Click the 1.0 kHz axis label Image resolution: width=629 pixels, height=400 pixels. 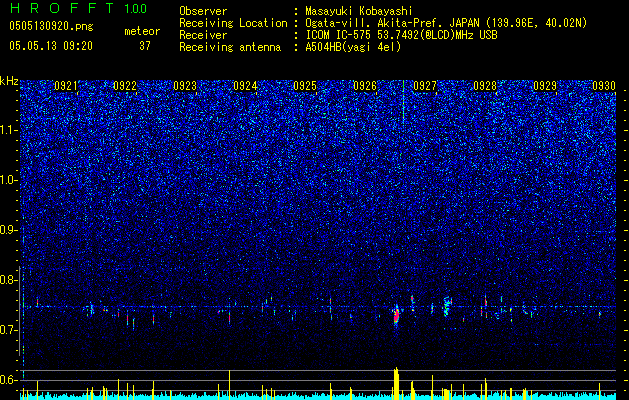[8, 180]
